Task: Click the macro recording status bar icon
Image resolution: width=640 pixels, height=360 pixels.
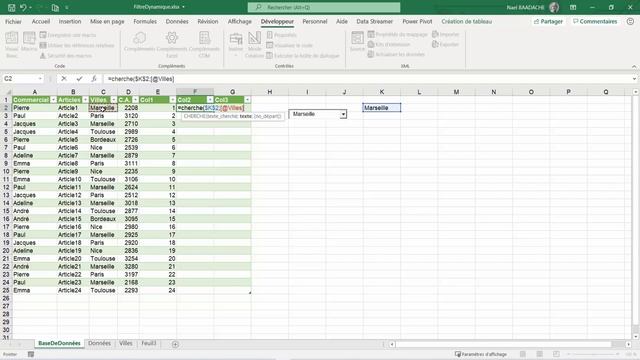Action: [x=31, y=354]
